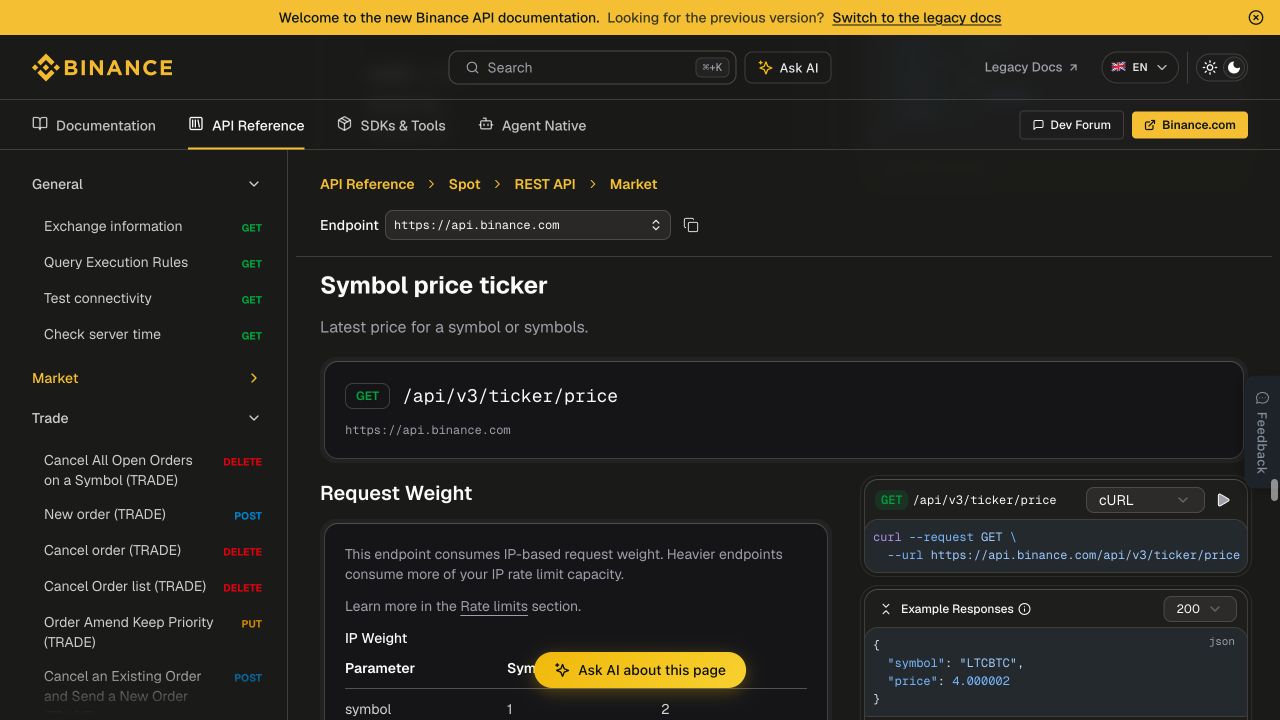Open the Rate limits link

coord(494,606)
